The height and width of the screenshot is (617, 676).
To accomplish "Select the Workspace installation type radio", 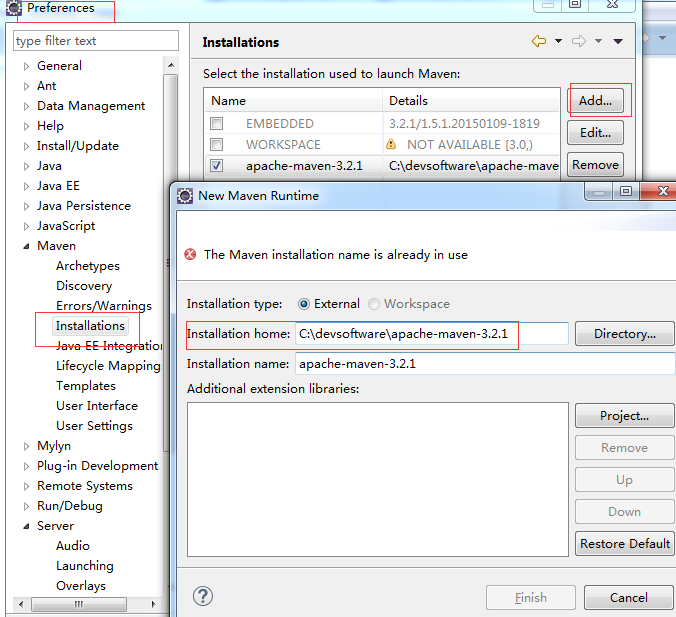I will point(374,304).
